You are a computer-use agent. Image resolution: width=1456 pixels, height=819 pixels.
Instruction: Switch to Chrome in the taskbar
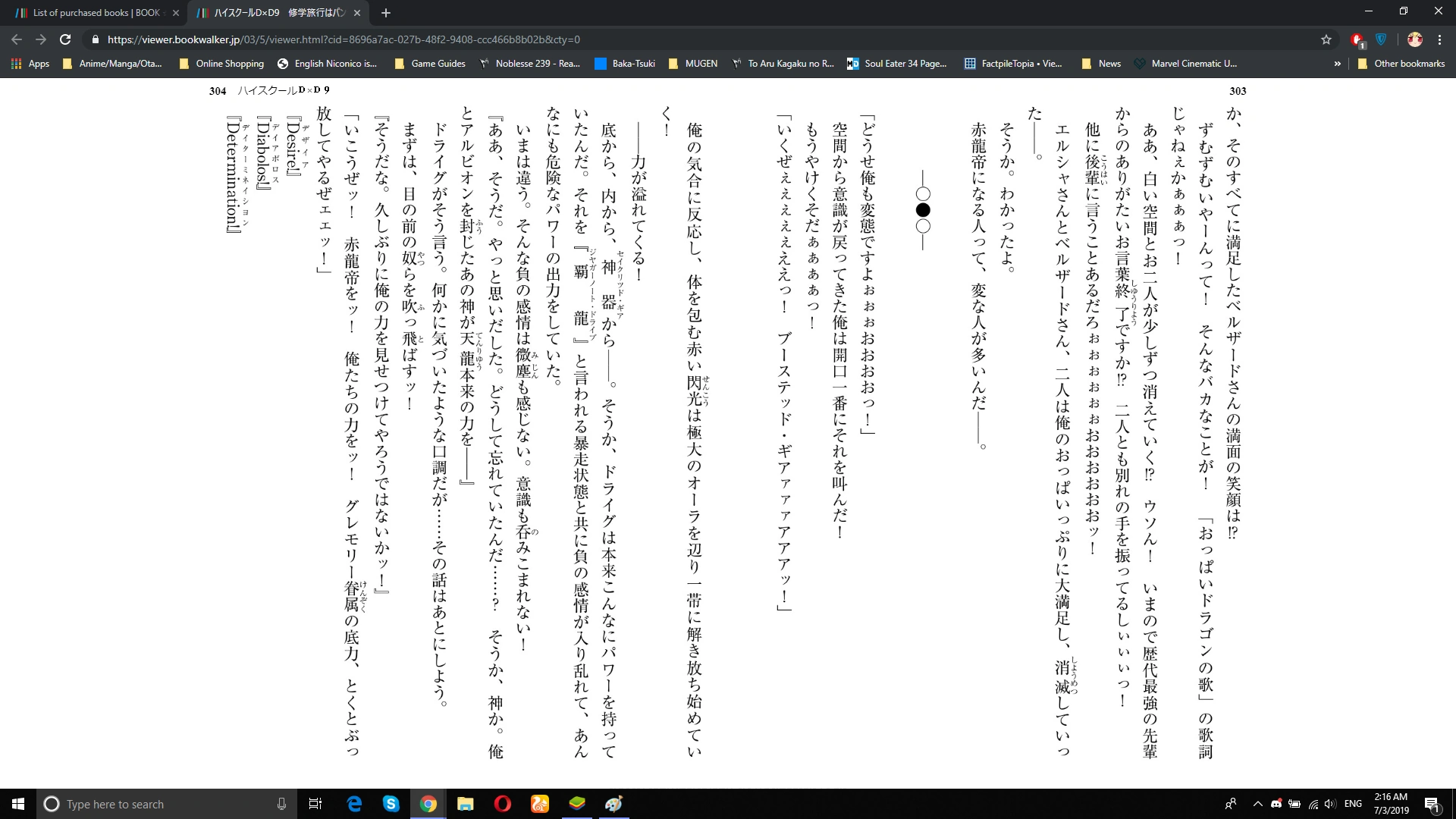click(x=428, y=804)
